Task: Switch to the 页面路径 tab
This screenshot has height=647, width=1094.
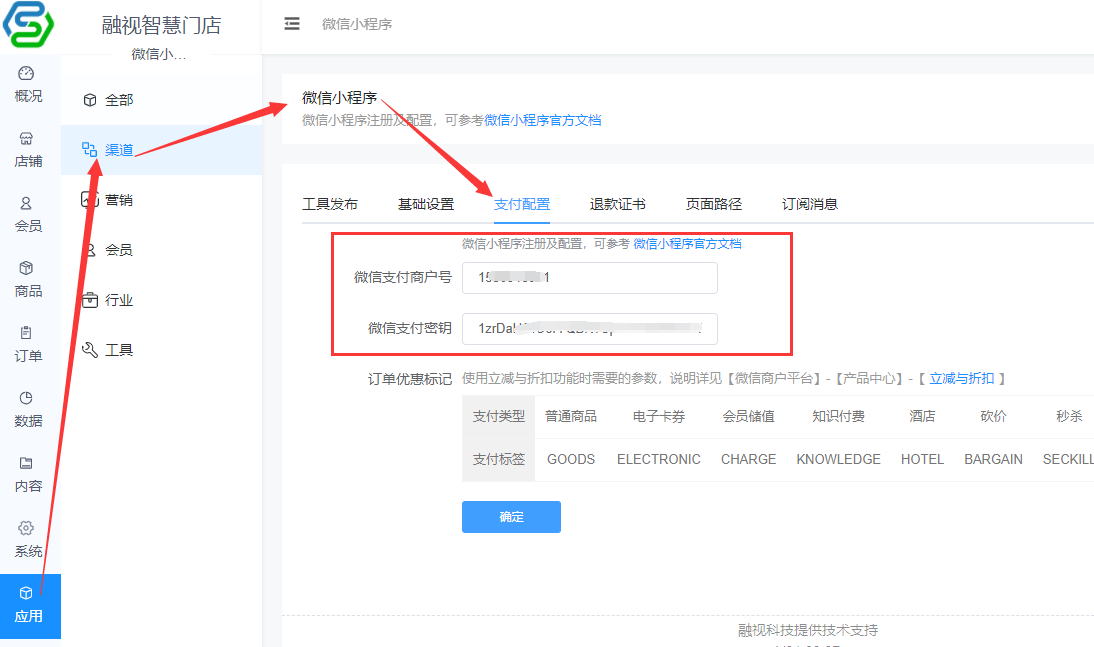Action: point(714,204)
